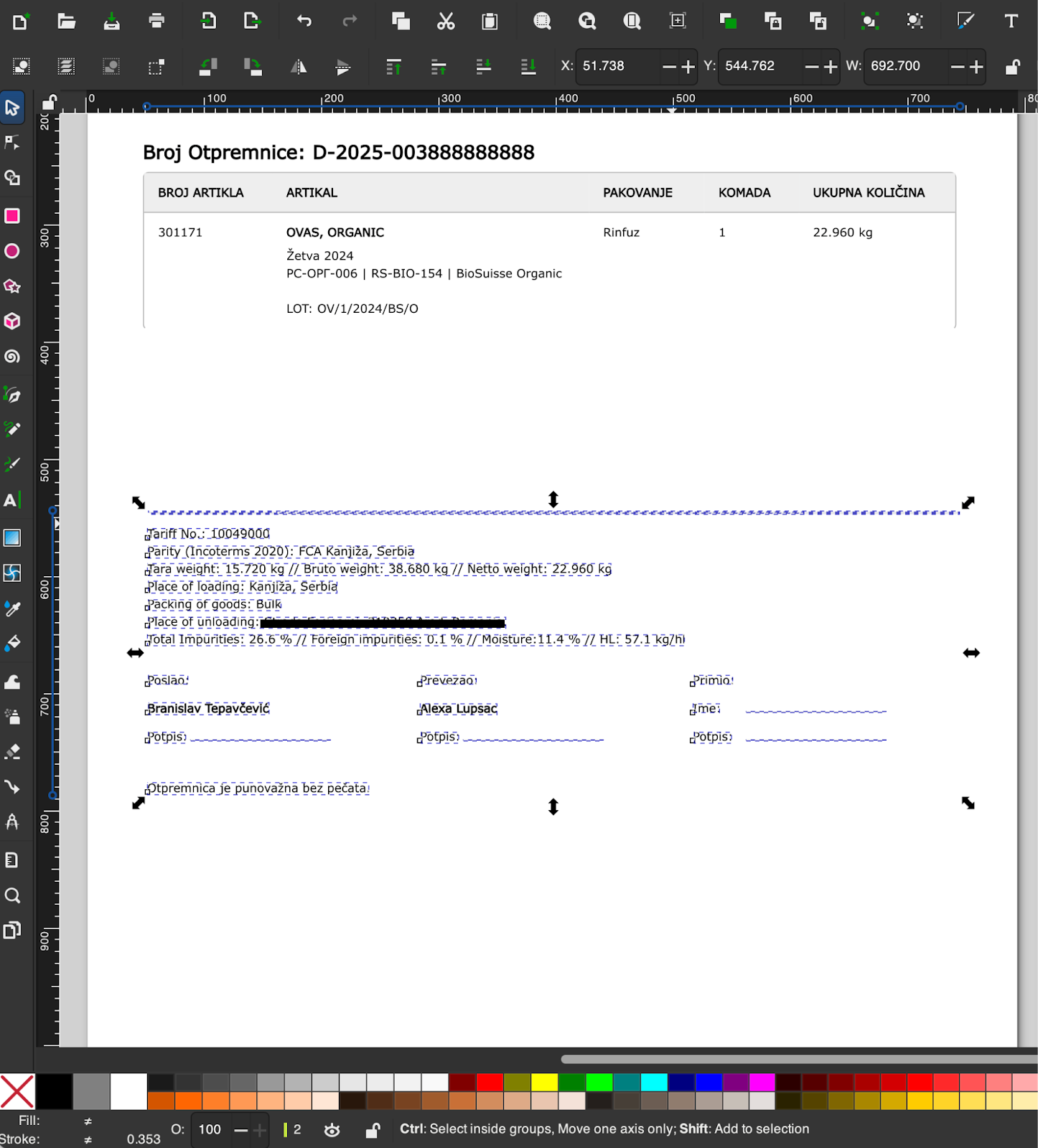
Task: Decrease the Y position value
Action: pyautogui.click(x=812, y=67)
